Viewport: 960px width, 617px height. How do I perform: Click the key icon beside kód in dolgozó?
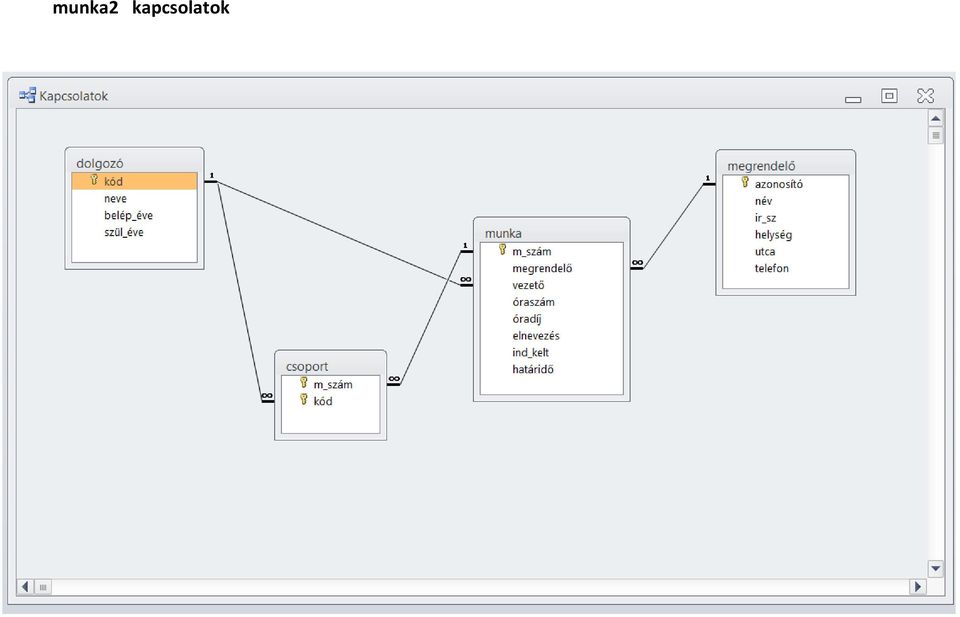coord(94,180)
